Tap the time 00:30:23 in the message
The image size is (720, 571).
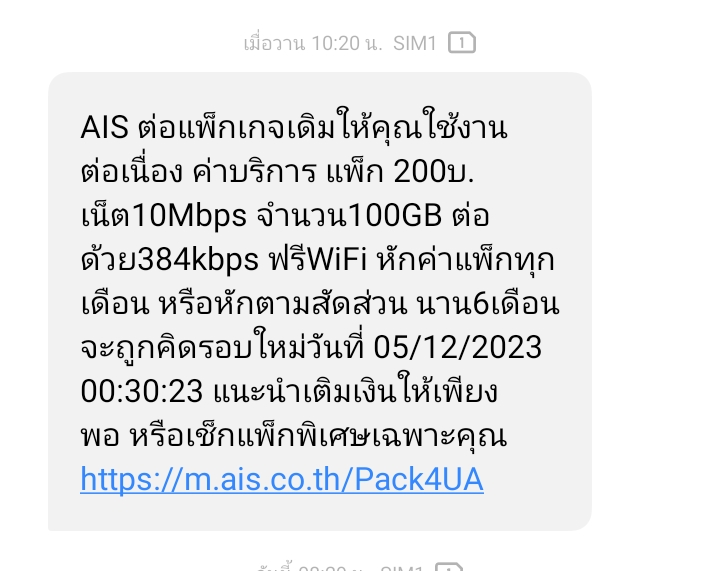pos(141,392)
